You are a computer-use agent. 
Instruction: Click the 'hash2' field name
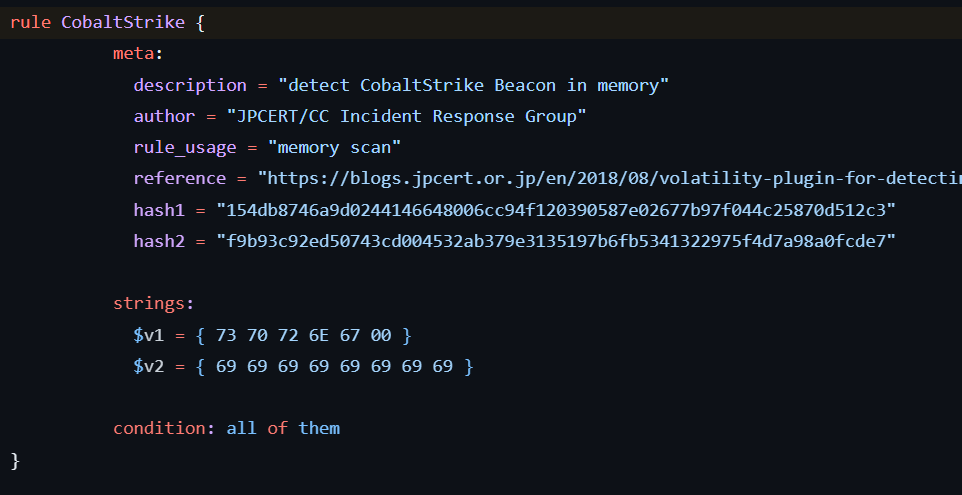point(159,241)
